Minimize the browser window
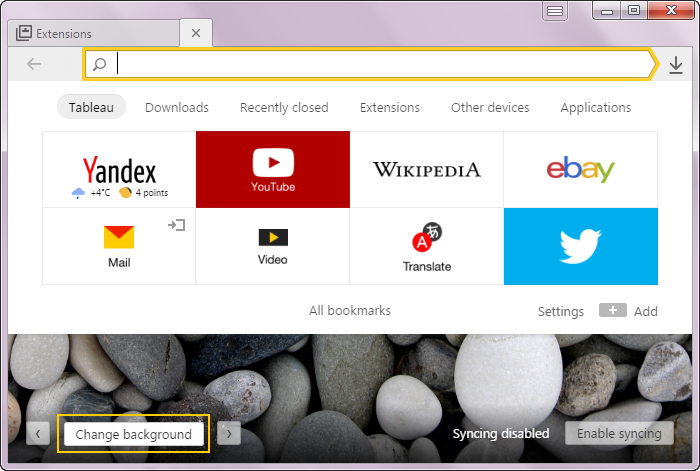The height and width of the screenshot is (471, 700). [607, 11]
